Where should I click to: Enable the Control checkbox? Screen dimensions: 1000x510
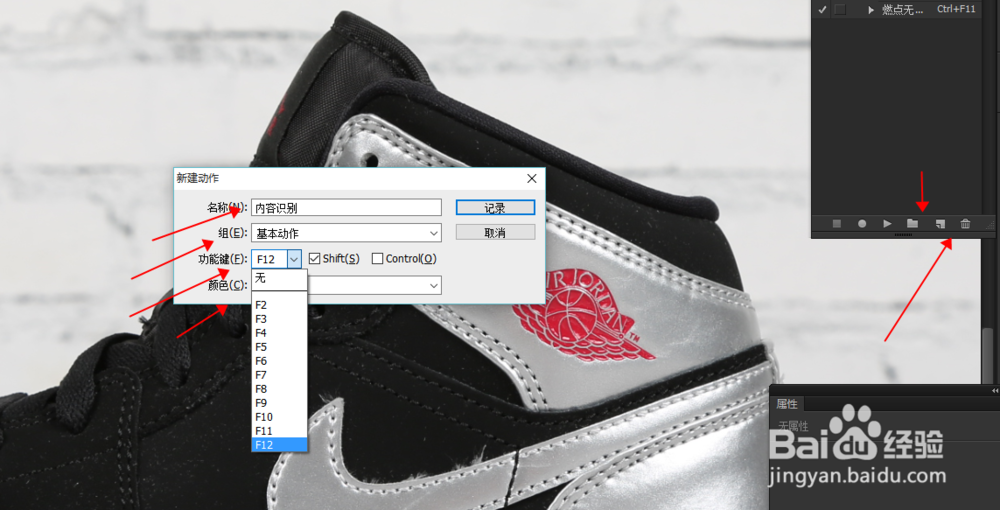point(377,259)
